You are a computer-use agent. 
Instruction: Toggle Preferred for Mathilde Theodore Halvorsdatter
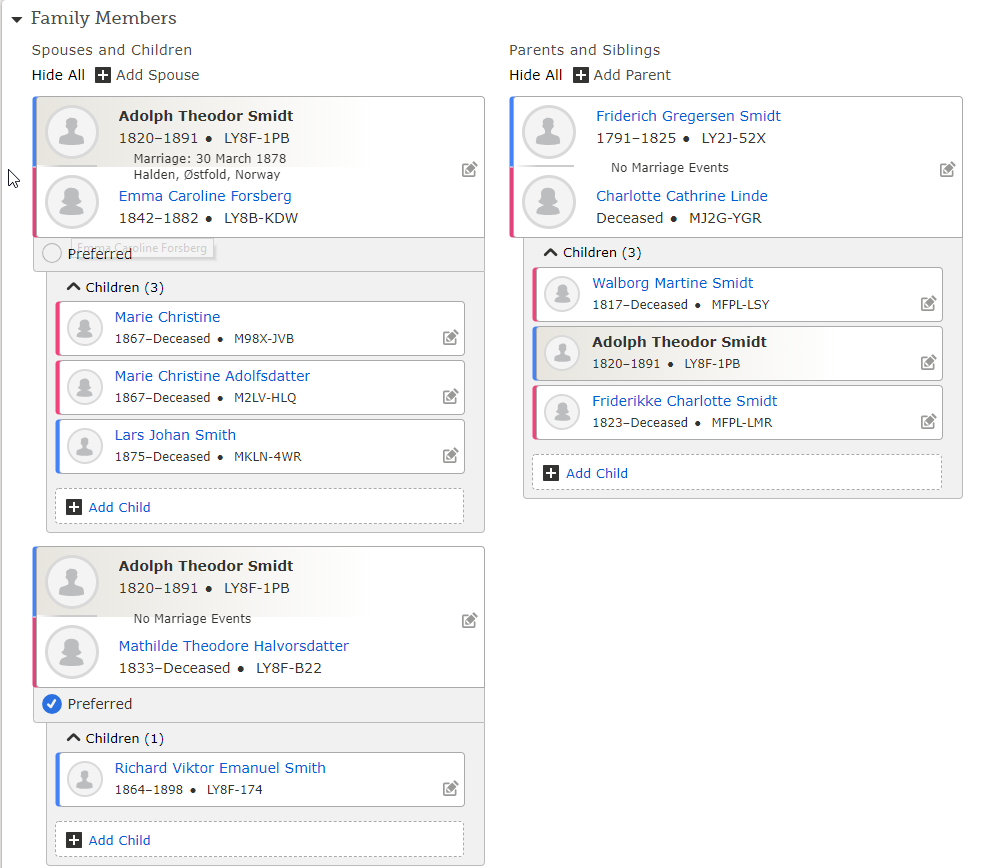[51, 704]
